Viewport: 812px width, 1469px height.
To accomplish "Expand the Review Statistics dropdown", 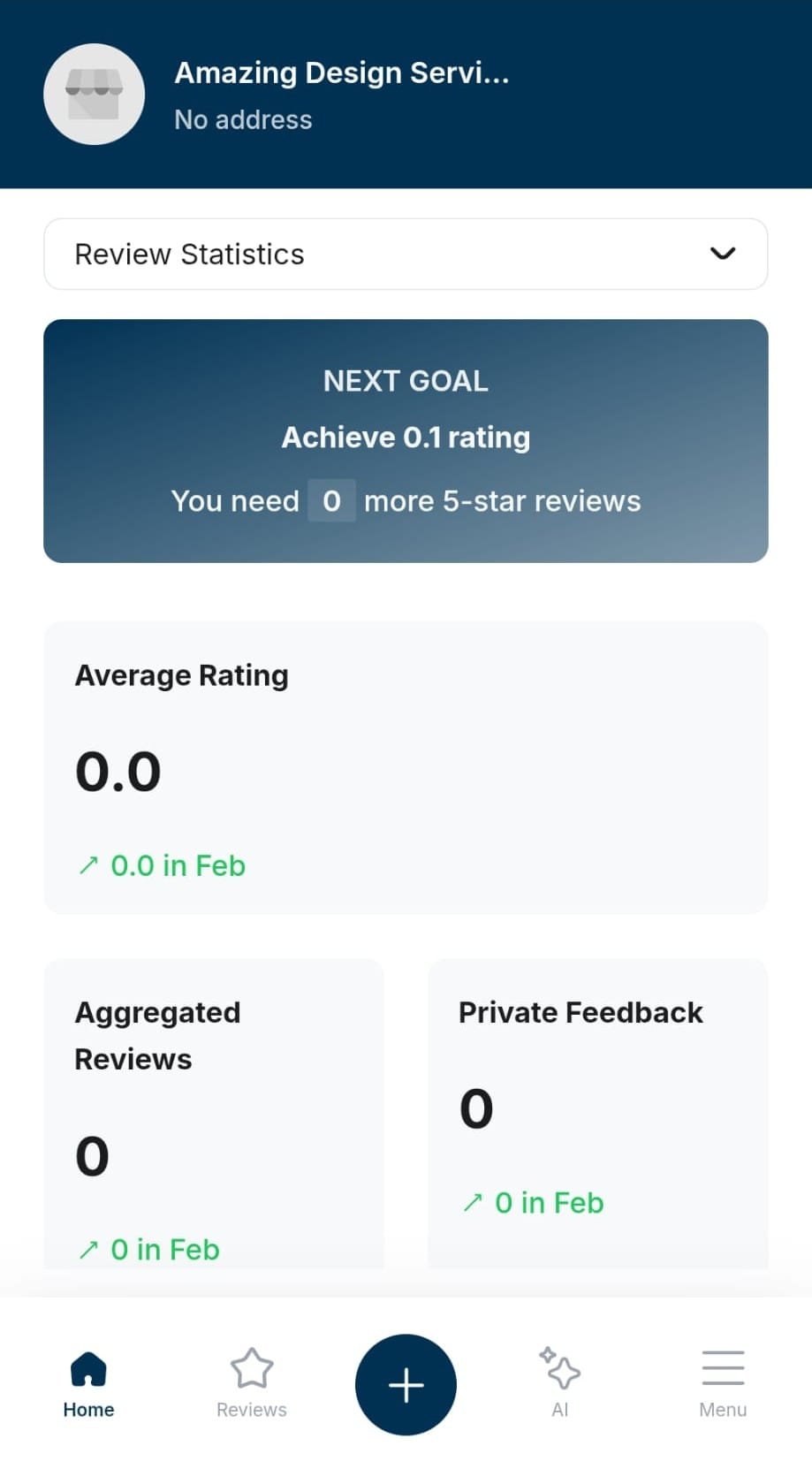I will (406, 254).
